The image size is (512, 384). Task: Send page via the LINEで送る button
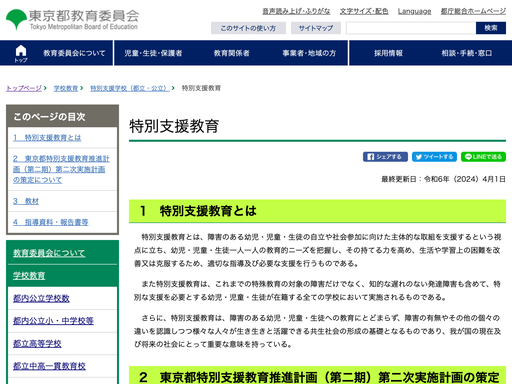pyautogui.click(x=483, y=157)
